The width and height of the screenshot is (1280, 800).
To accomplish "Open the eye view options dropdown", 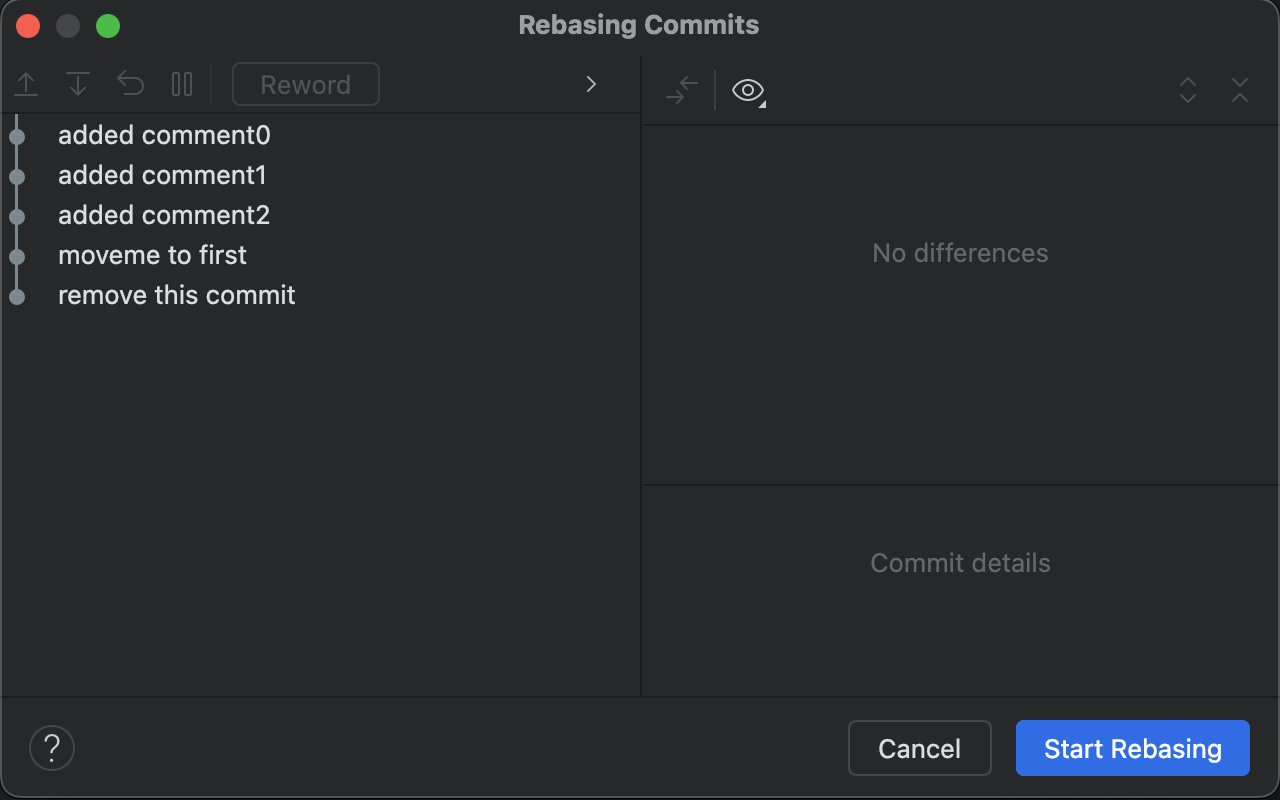I will 748,91.
